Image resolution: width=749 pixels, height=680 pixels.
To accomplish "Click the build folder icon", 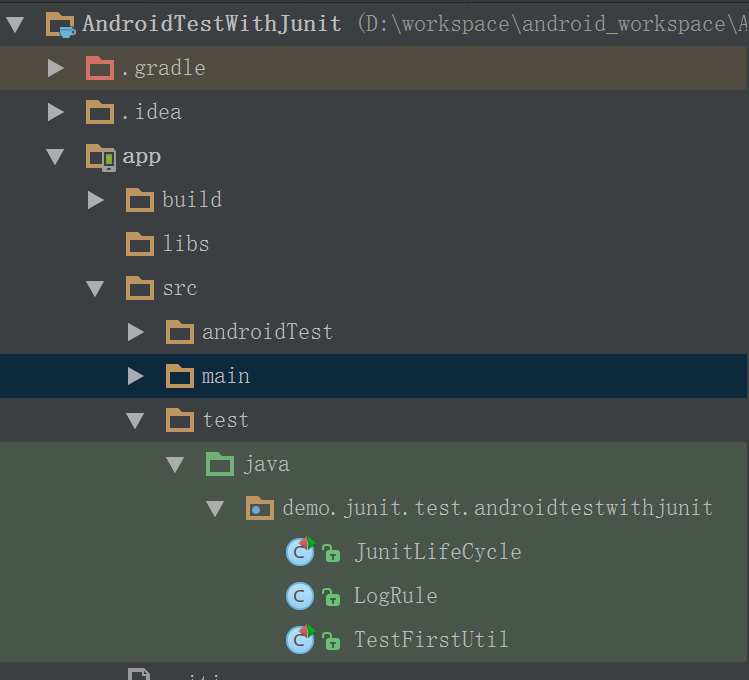I will [x=140, y=200].
